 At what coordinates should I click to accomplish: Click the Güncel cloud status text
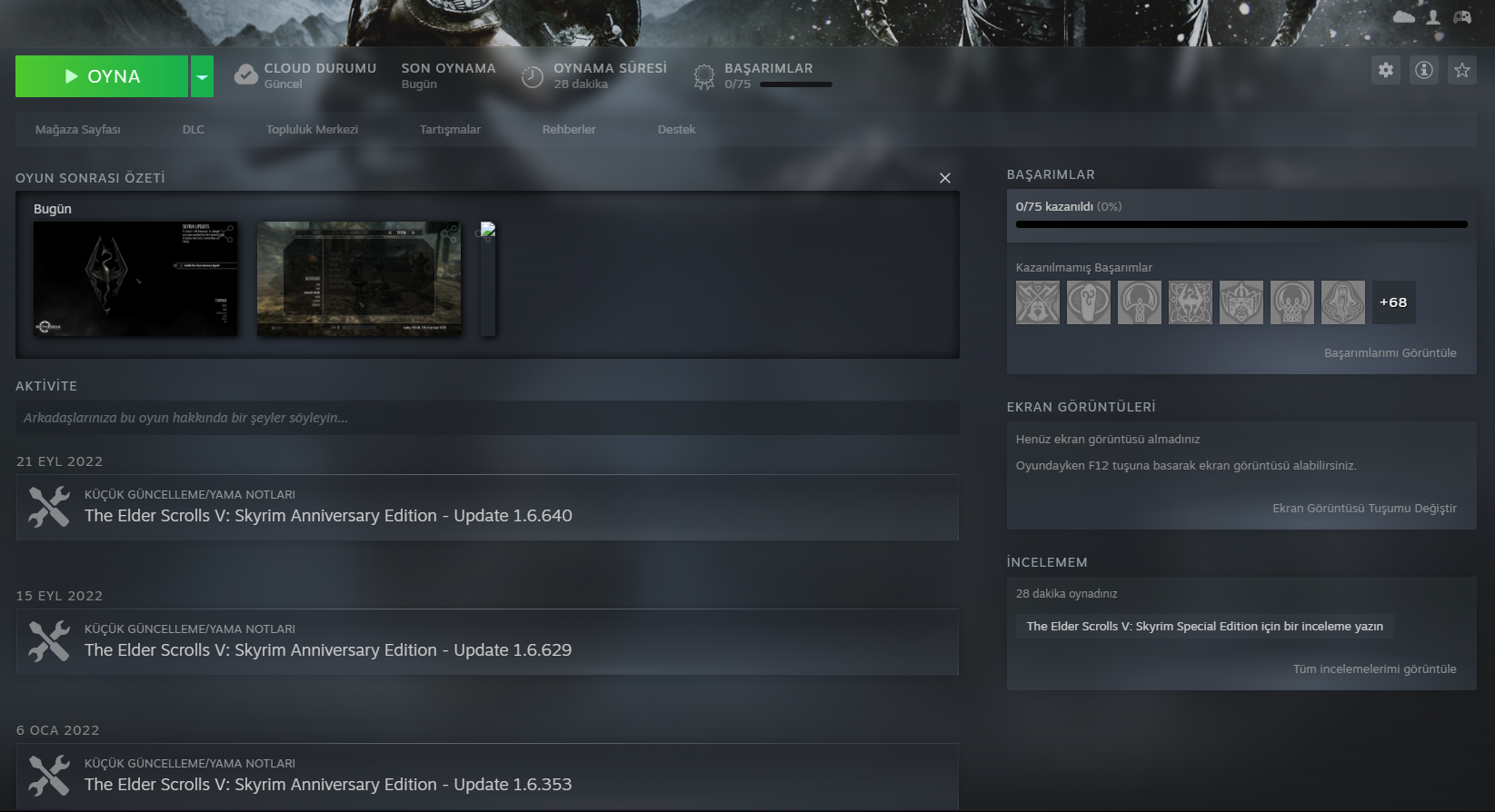click(284, 84)
